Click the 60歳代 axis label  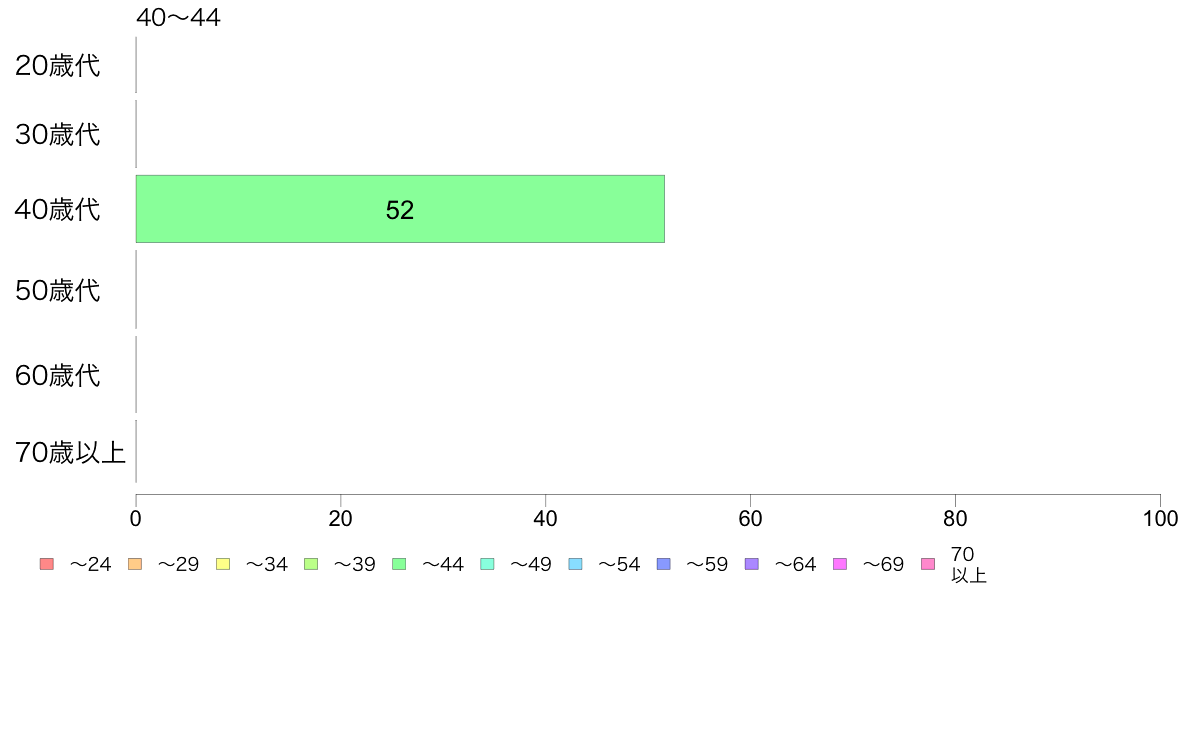(x=58, y=375)
